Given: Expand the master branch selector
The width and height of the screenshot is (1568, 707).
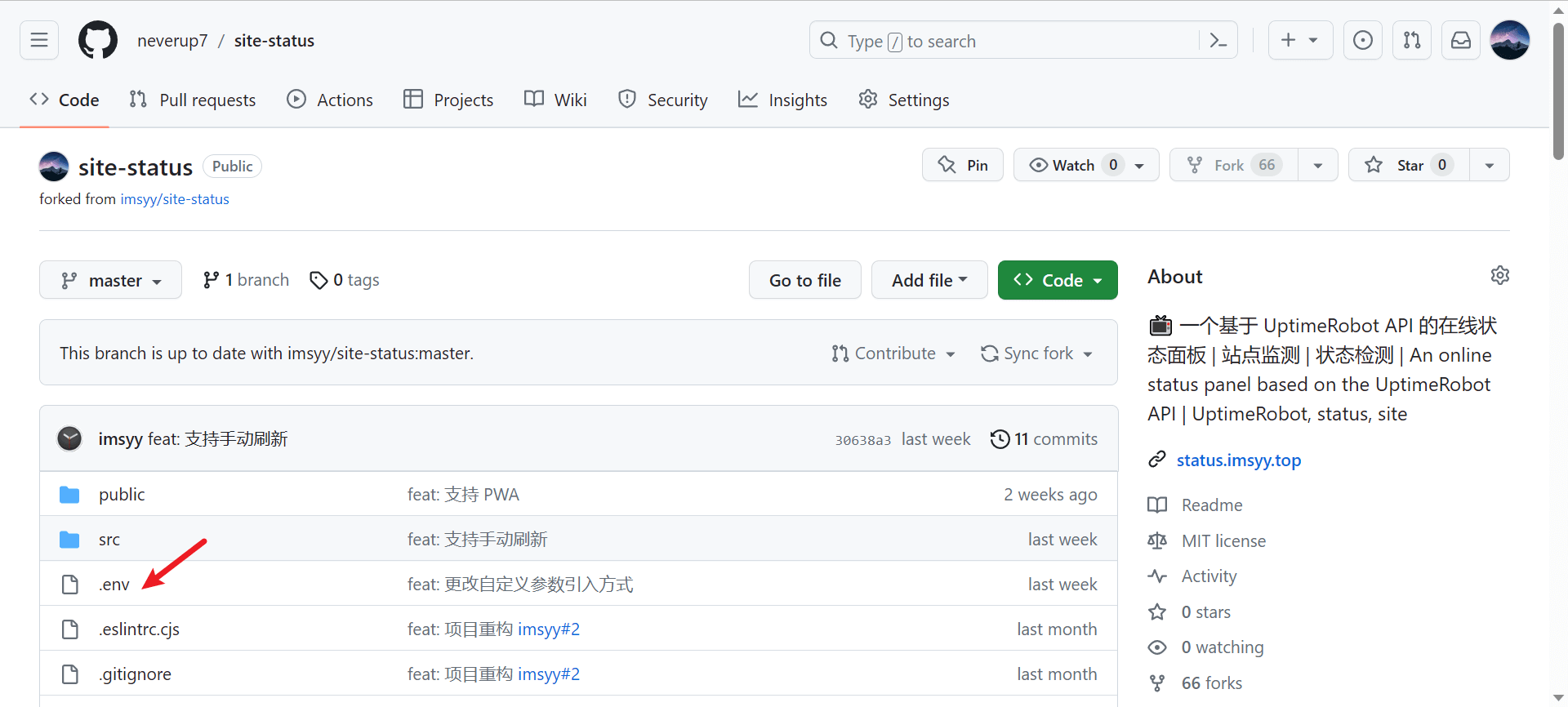Looking at the screenshot, I should tap(110, 281).
